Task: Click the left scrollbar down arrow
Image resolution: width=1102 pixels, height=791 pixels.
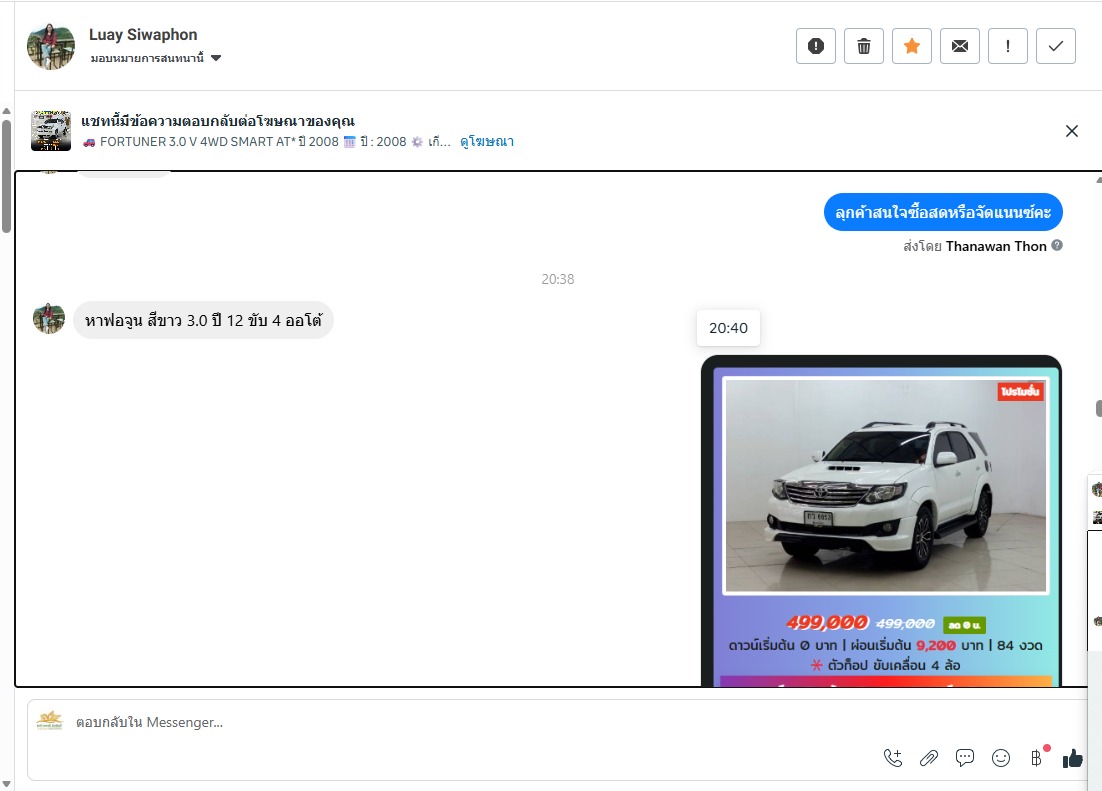Action: tap(6, 785)
